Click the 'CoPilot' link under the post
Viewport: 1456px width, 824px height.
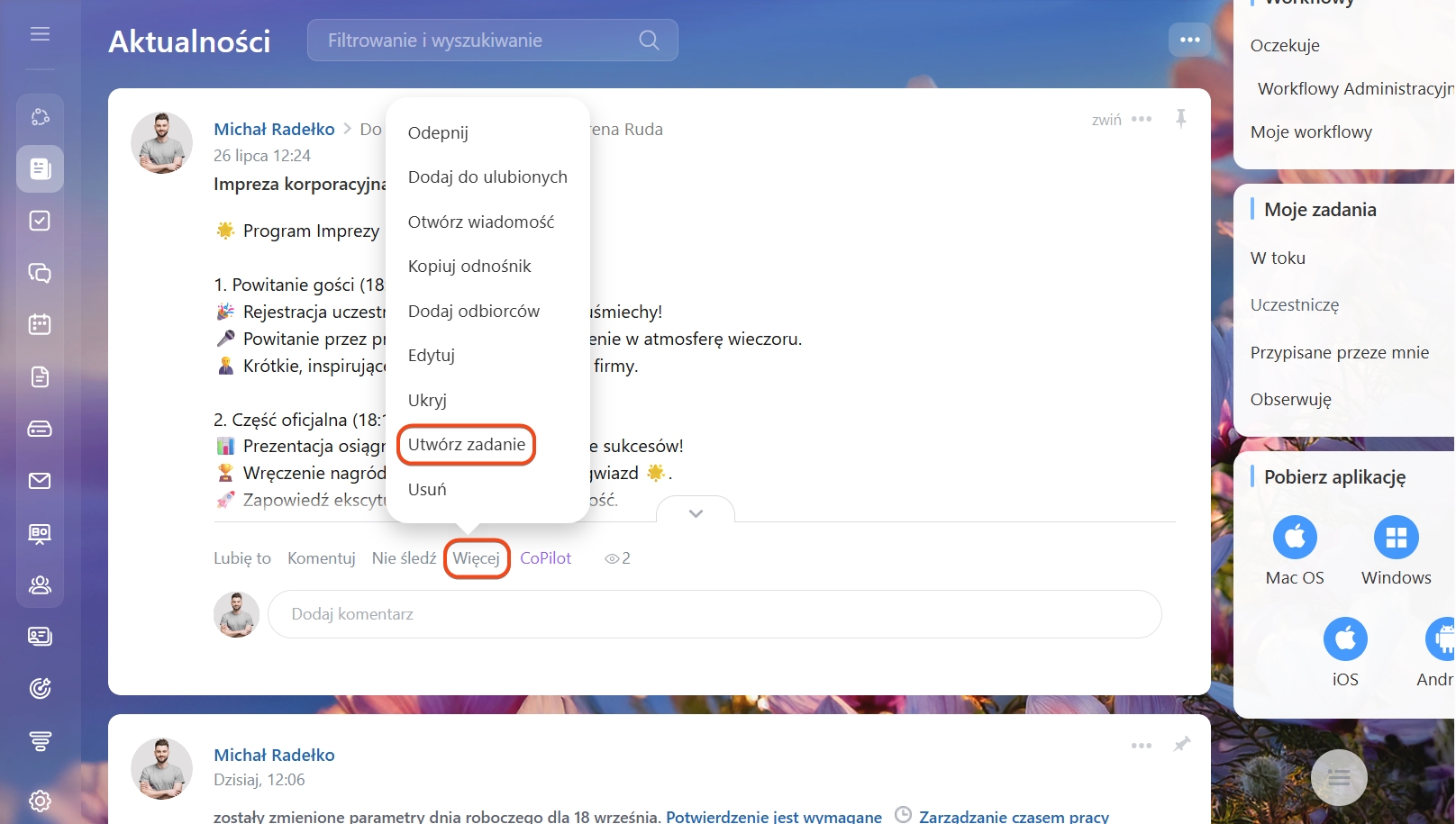pos(545,558)
